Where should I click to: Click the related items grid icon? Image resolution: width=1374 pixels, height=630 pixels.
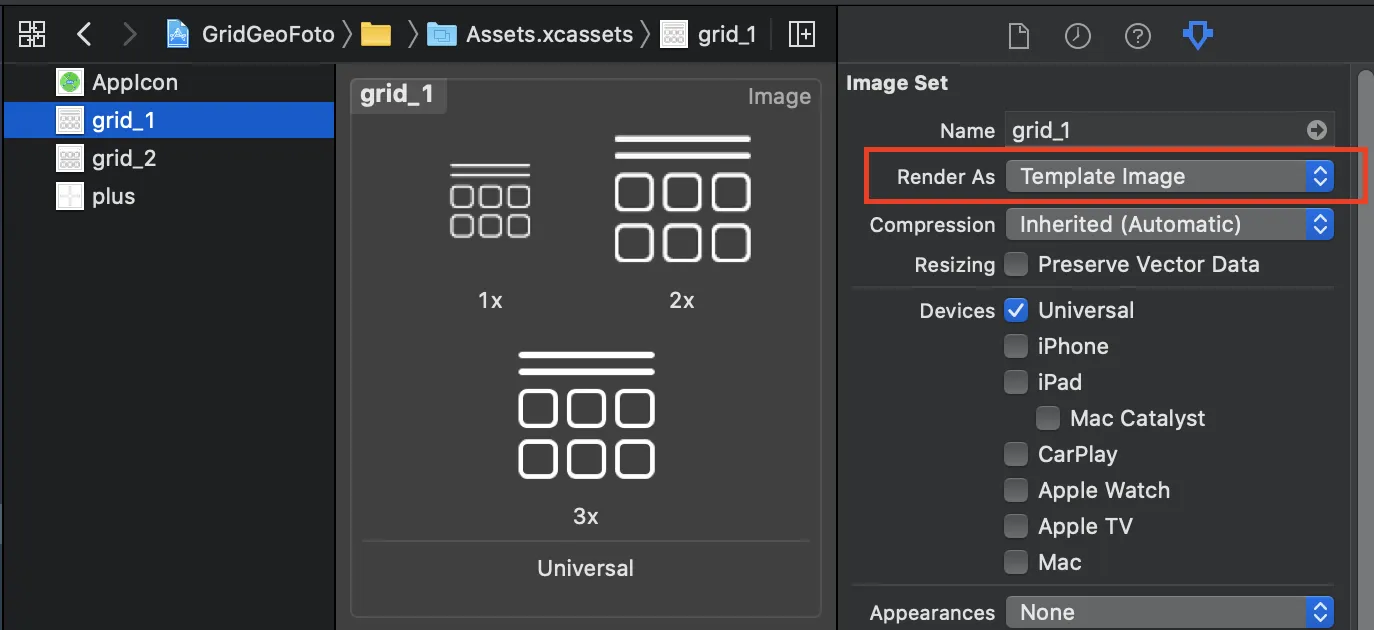[32, 35]
